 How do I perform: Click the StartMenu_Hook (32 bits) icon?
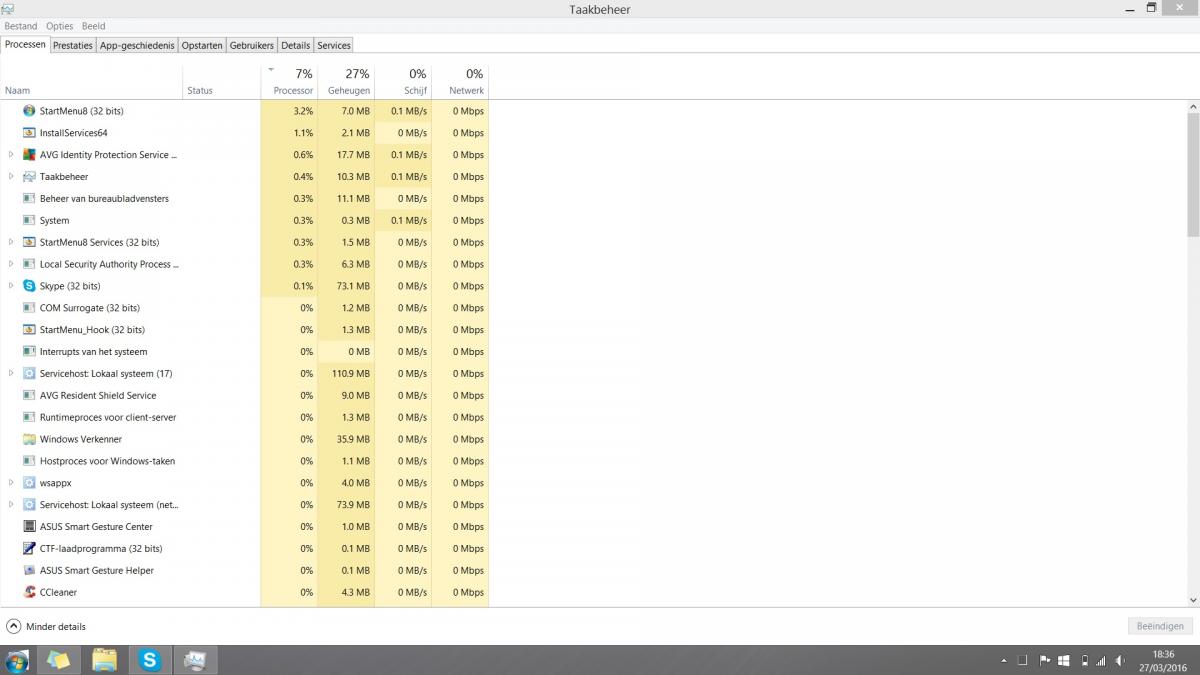click(x=29, y=330)
